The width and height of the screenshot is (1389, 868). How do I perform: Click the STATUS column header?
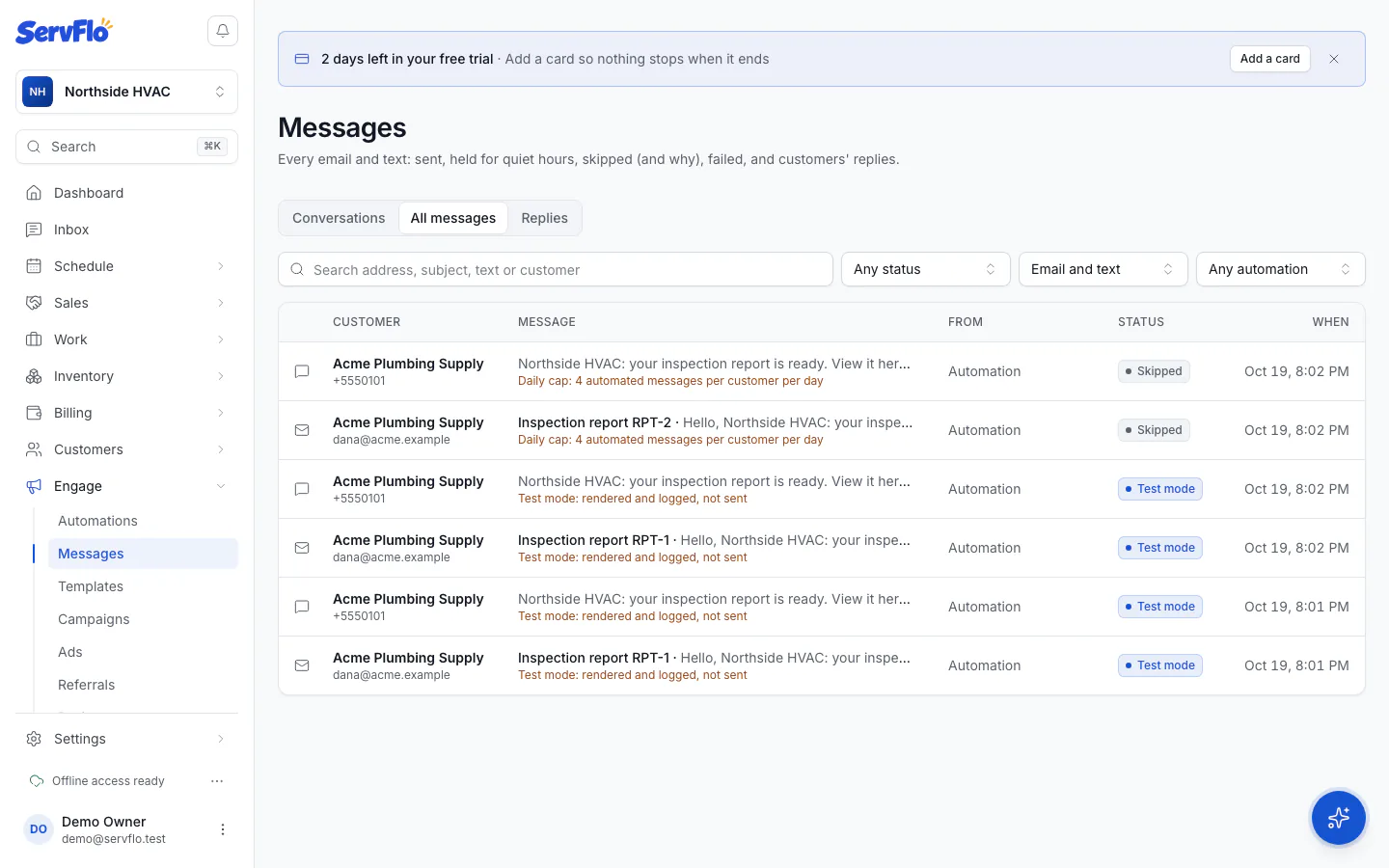tap(1141, 322)
